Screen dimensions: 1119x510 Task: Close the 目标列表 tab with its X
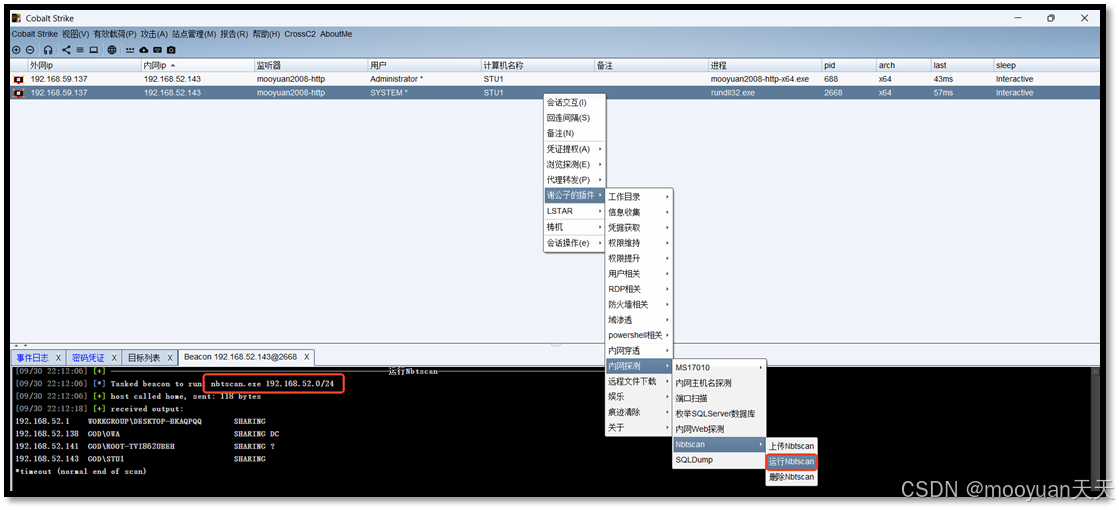pos(170,357)
